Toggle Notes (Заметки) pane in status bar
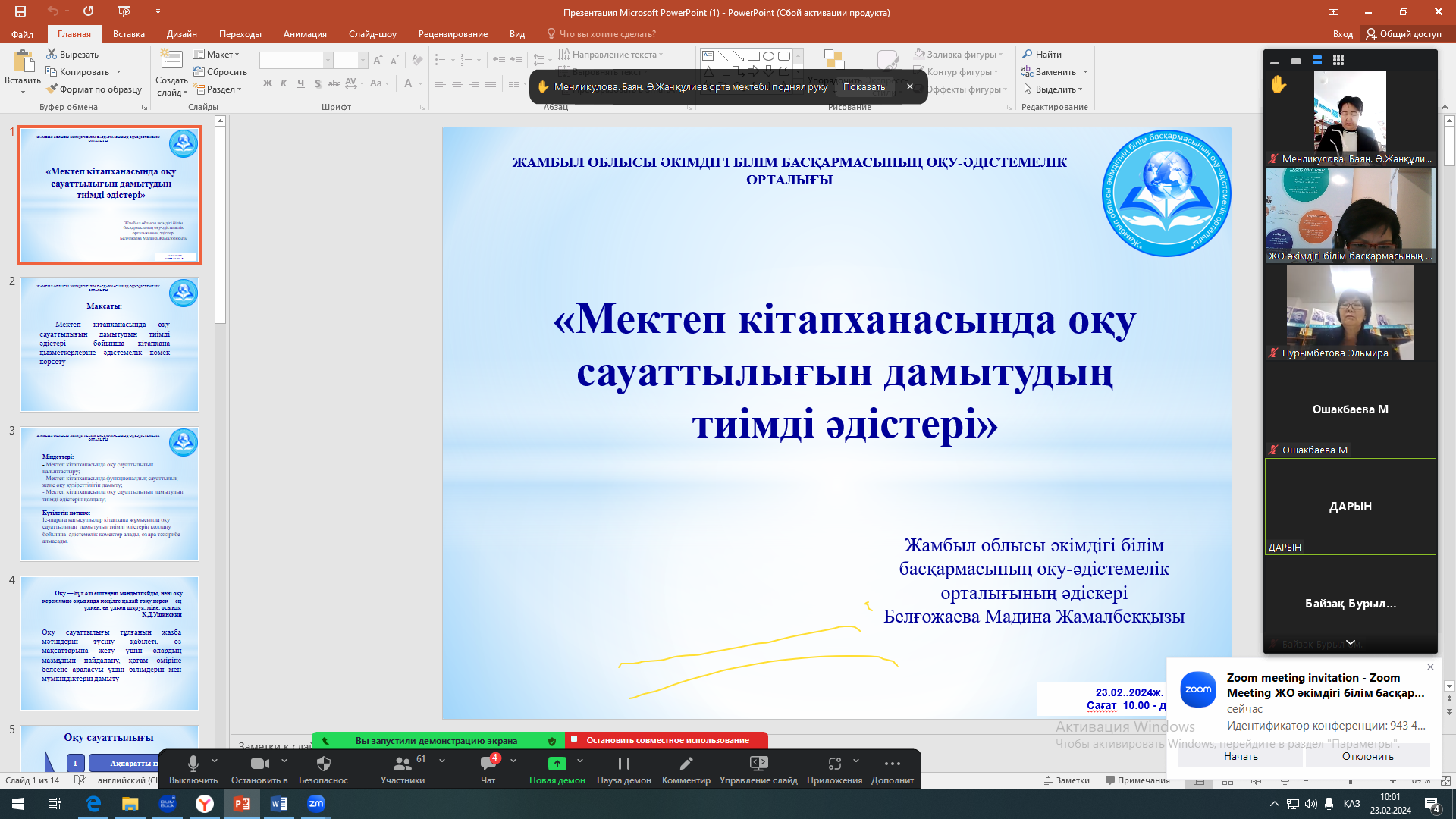 [1067, 780]
